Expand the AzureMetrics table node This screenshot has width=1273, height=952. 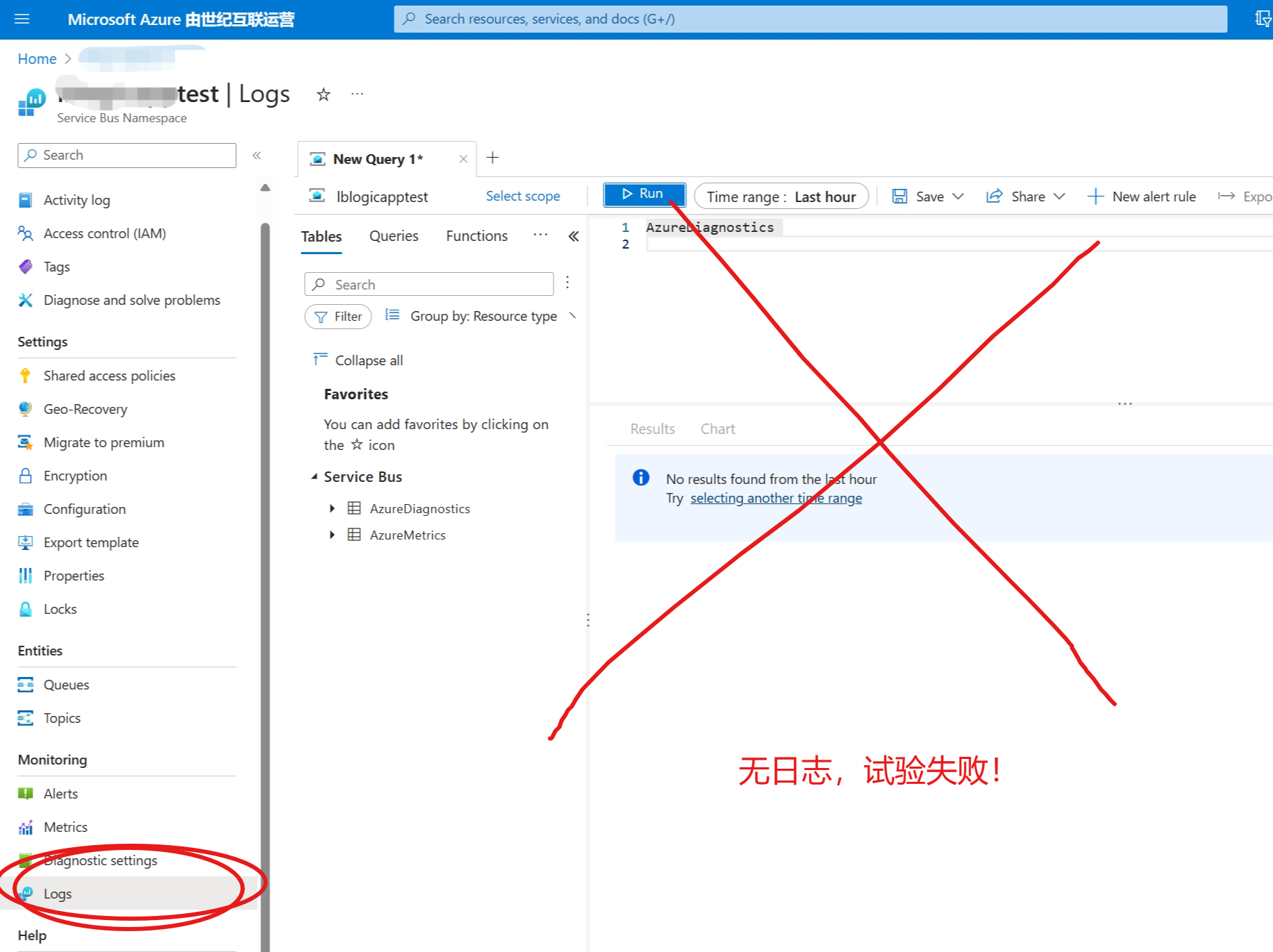[x=332, y=535]
